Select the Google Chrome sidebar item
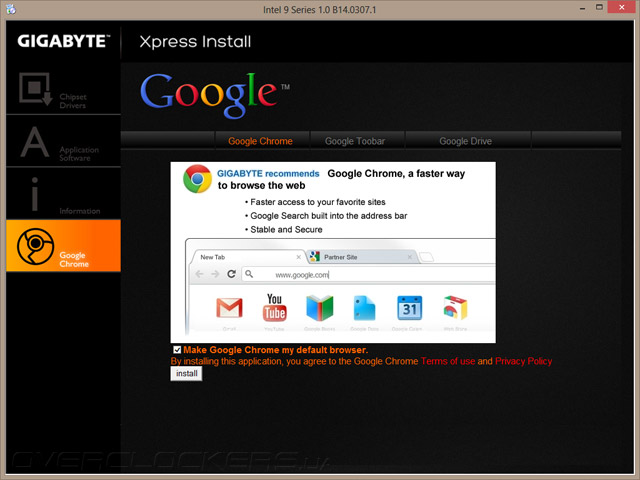The image size is (640, 480). [63, 246]
